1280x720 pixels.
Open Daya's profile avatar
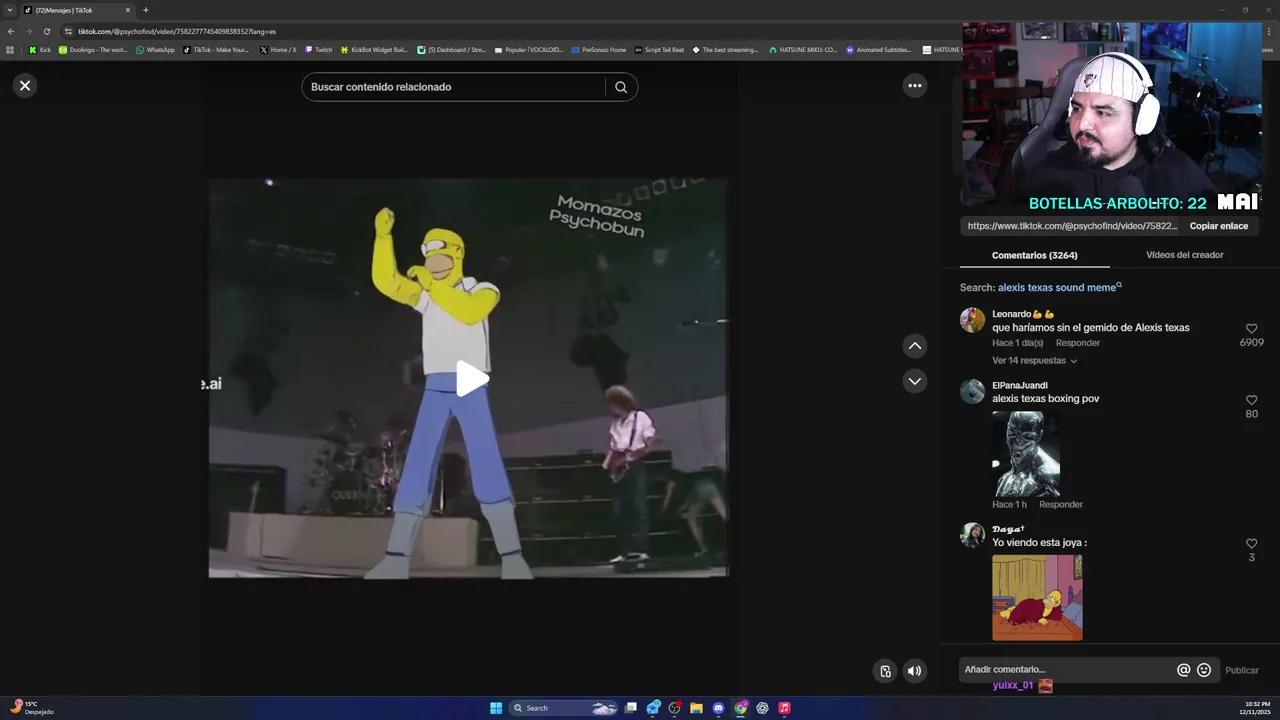coord(972,535)
